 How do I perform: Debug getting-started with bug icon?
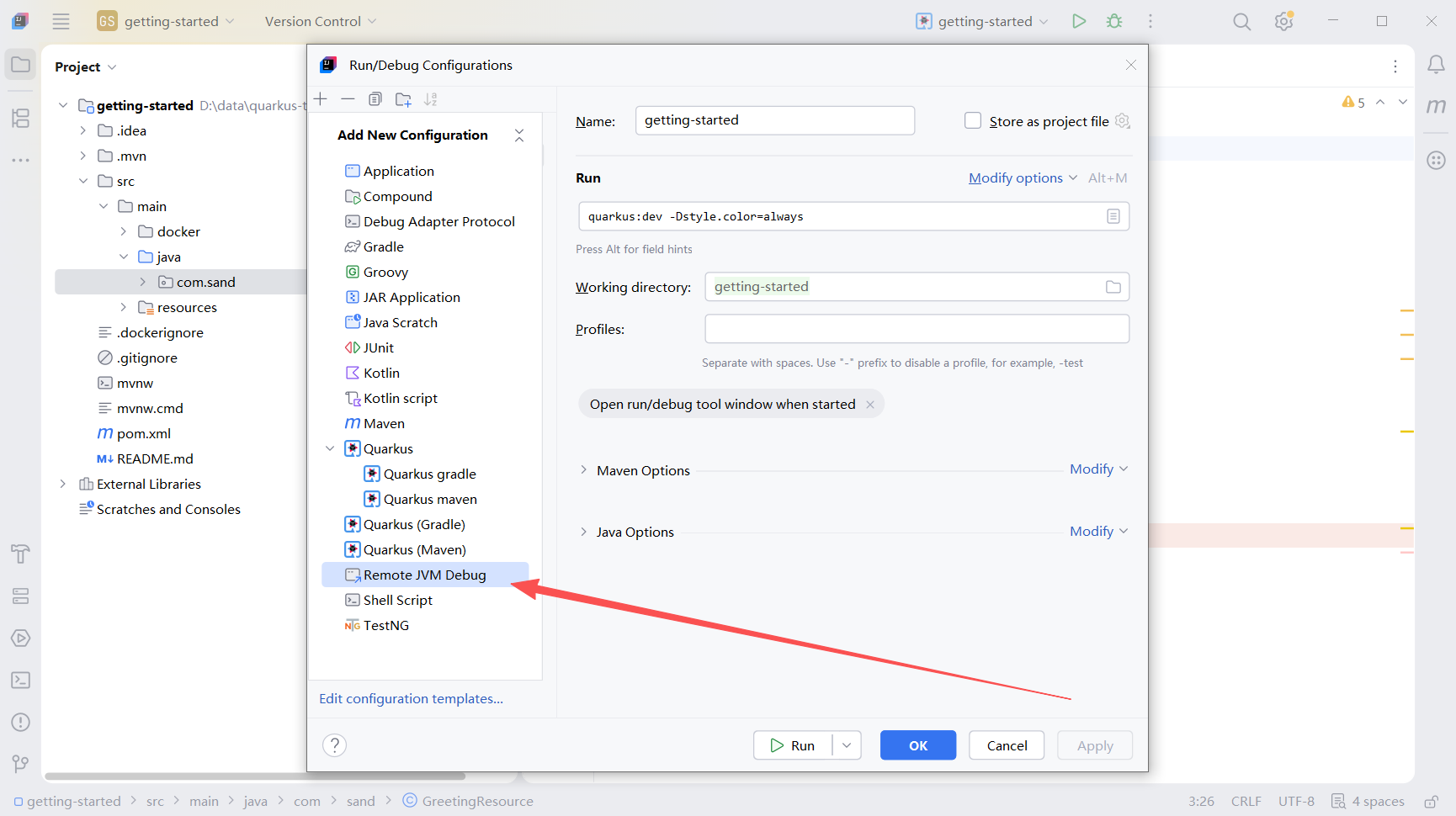point(1114,21)
